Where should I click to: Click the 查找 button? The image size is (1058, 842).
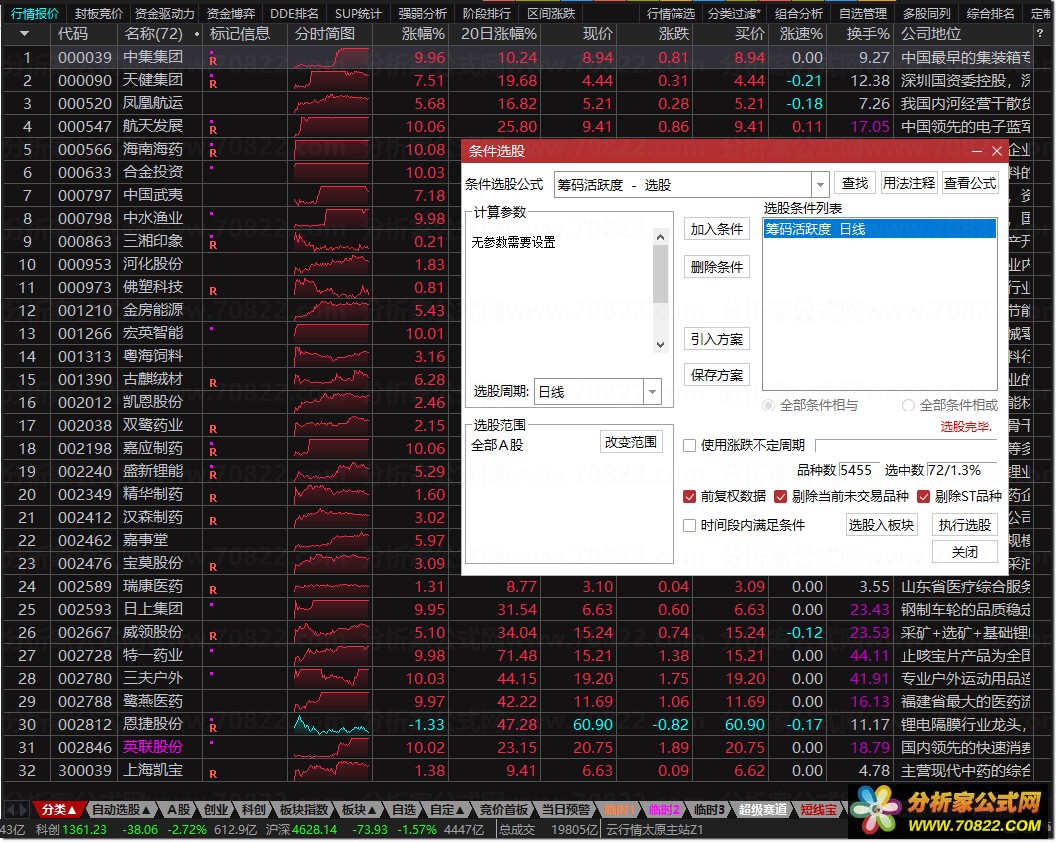(855, 184)
